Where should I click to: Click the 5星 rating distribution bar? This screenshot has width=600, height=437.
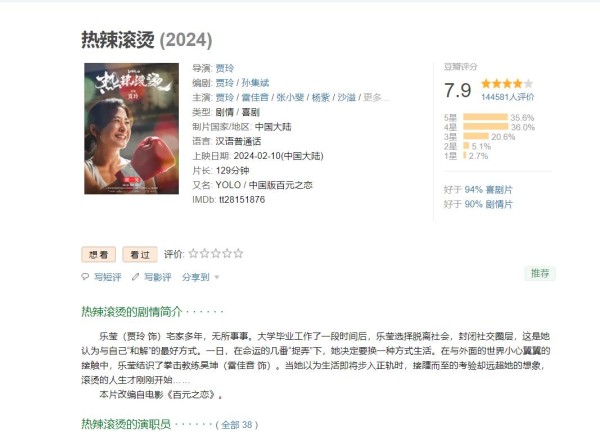(x=485, y=117)
